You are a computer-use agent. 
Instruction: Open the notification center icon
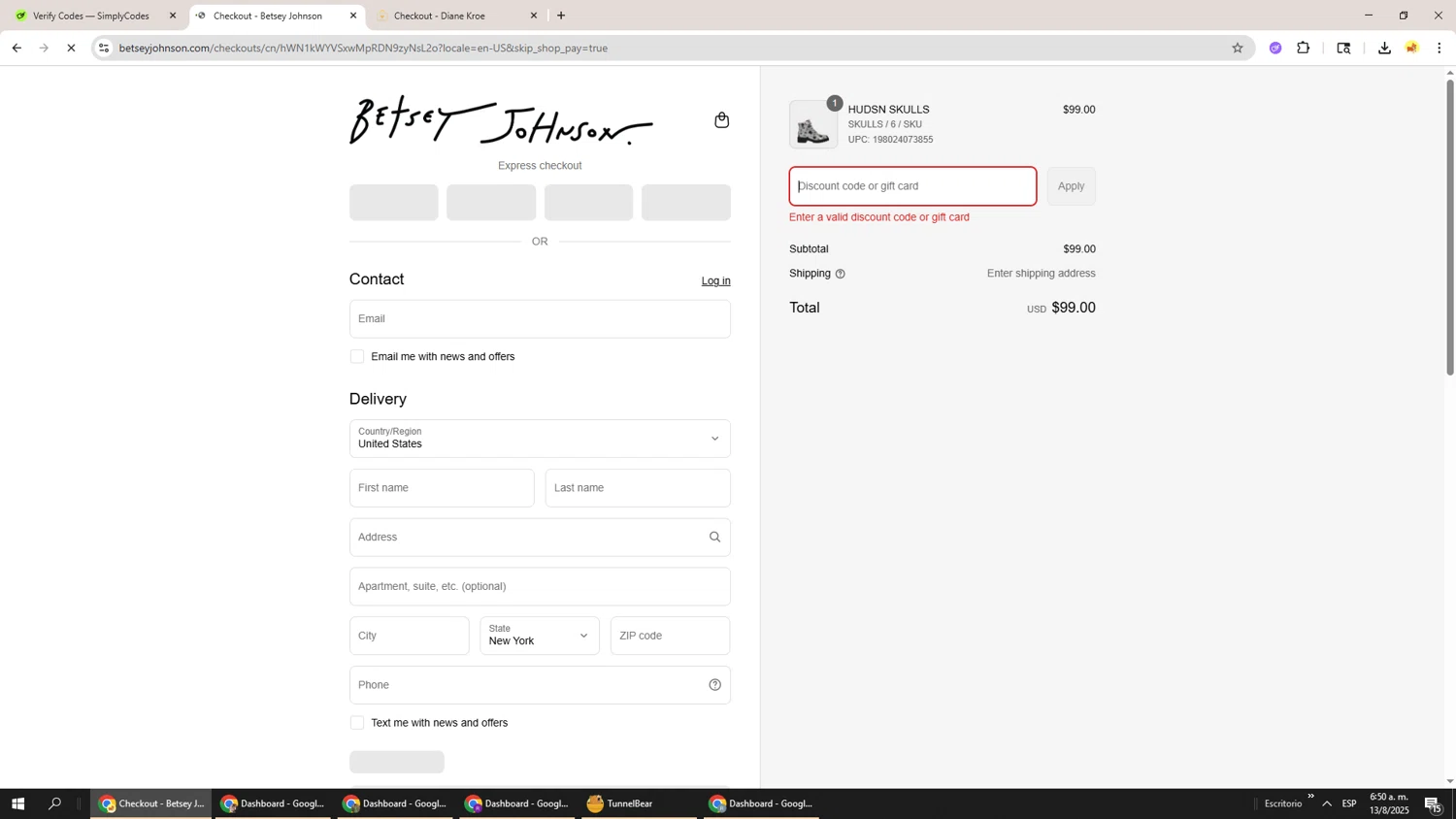[1434, 803]
